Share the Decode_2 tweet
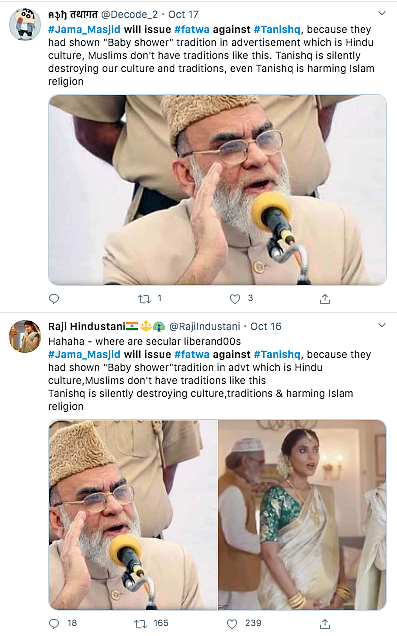The width and height of the screenshot is (397, 636). coord(325,299)
